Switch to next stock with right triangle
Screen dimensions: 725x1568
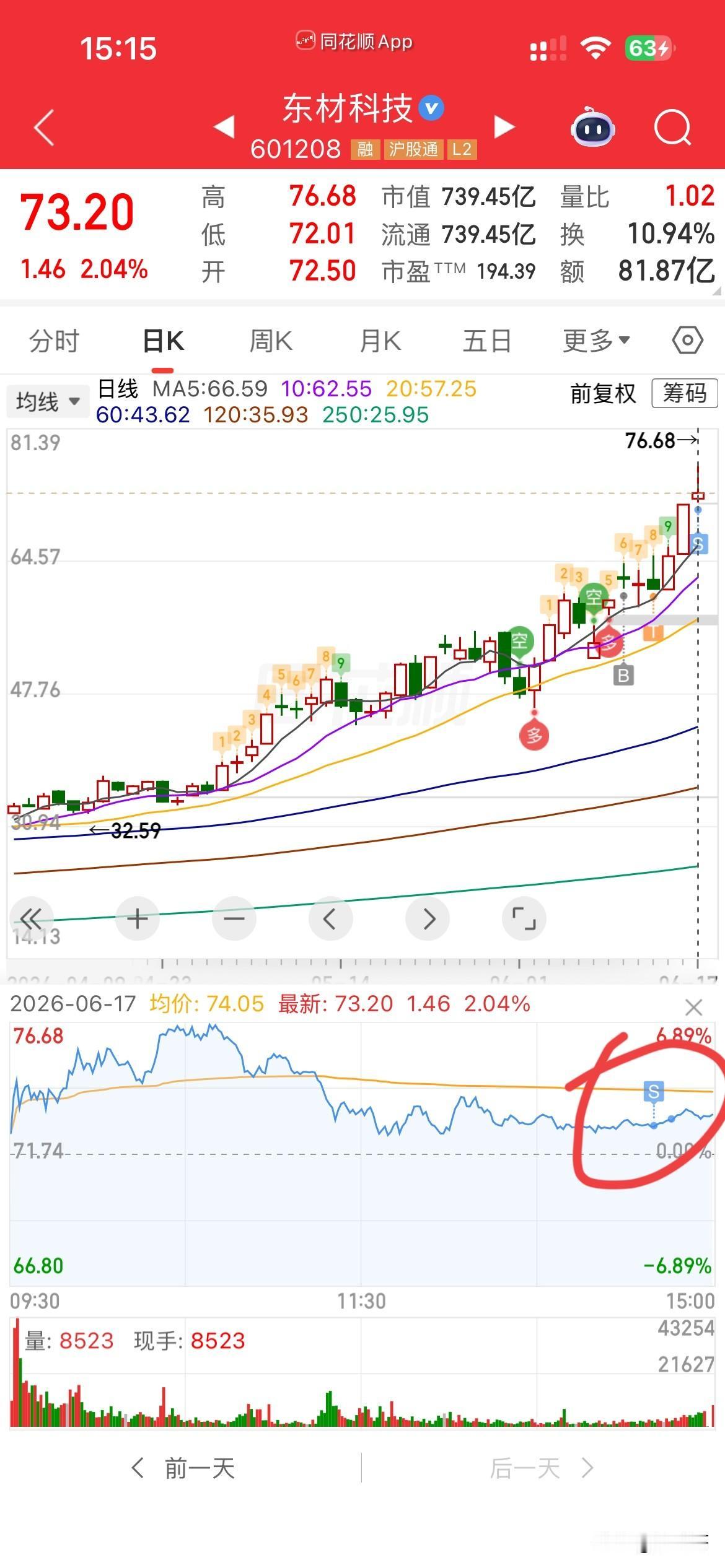504,127
